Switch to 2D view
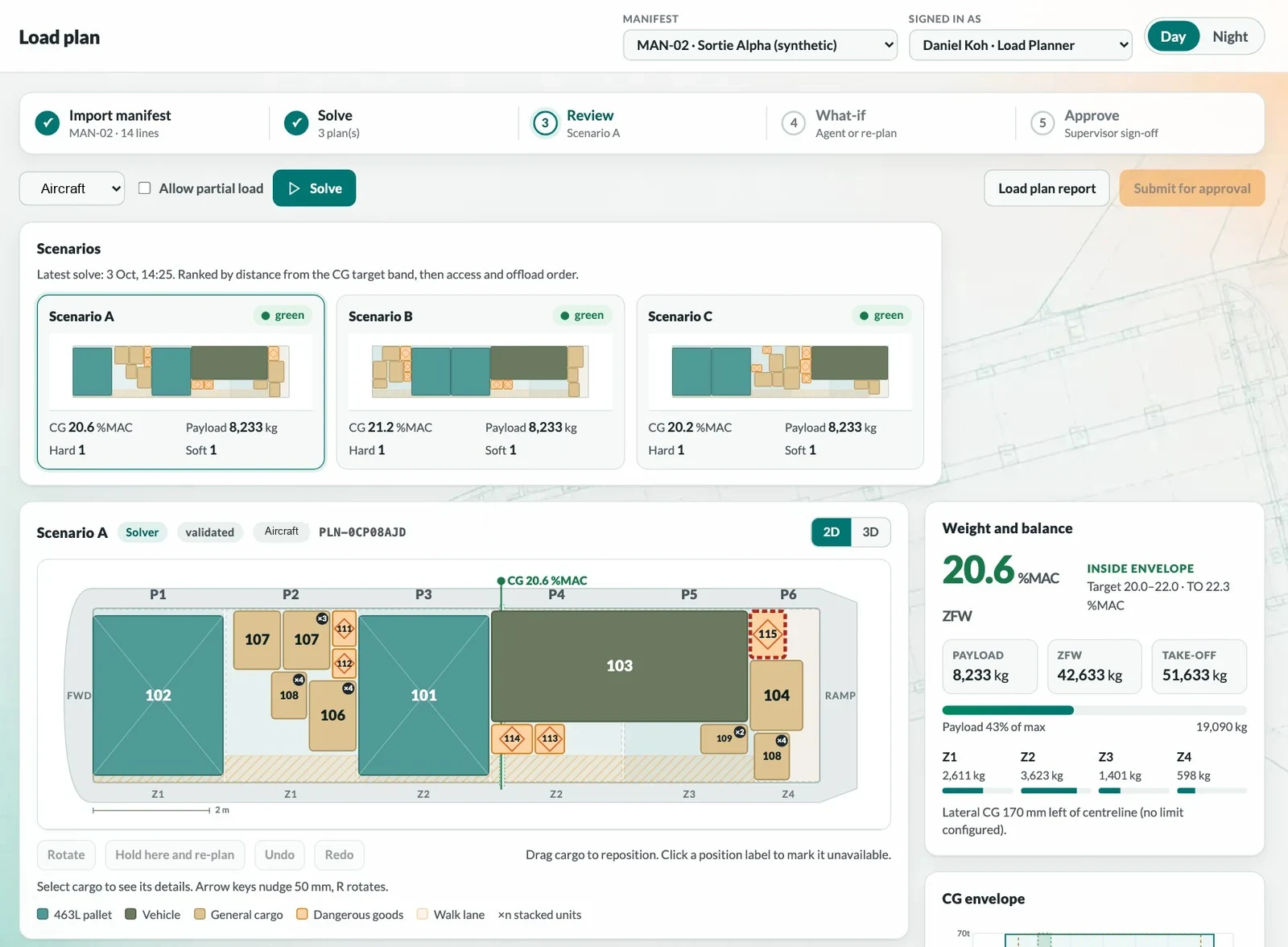1288x947 pixels. pyautogui.click(x=832, y=532)
